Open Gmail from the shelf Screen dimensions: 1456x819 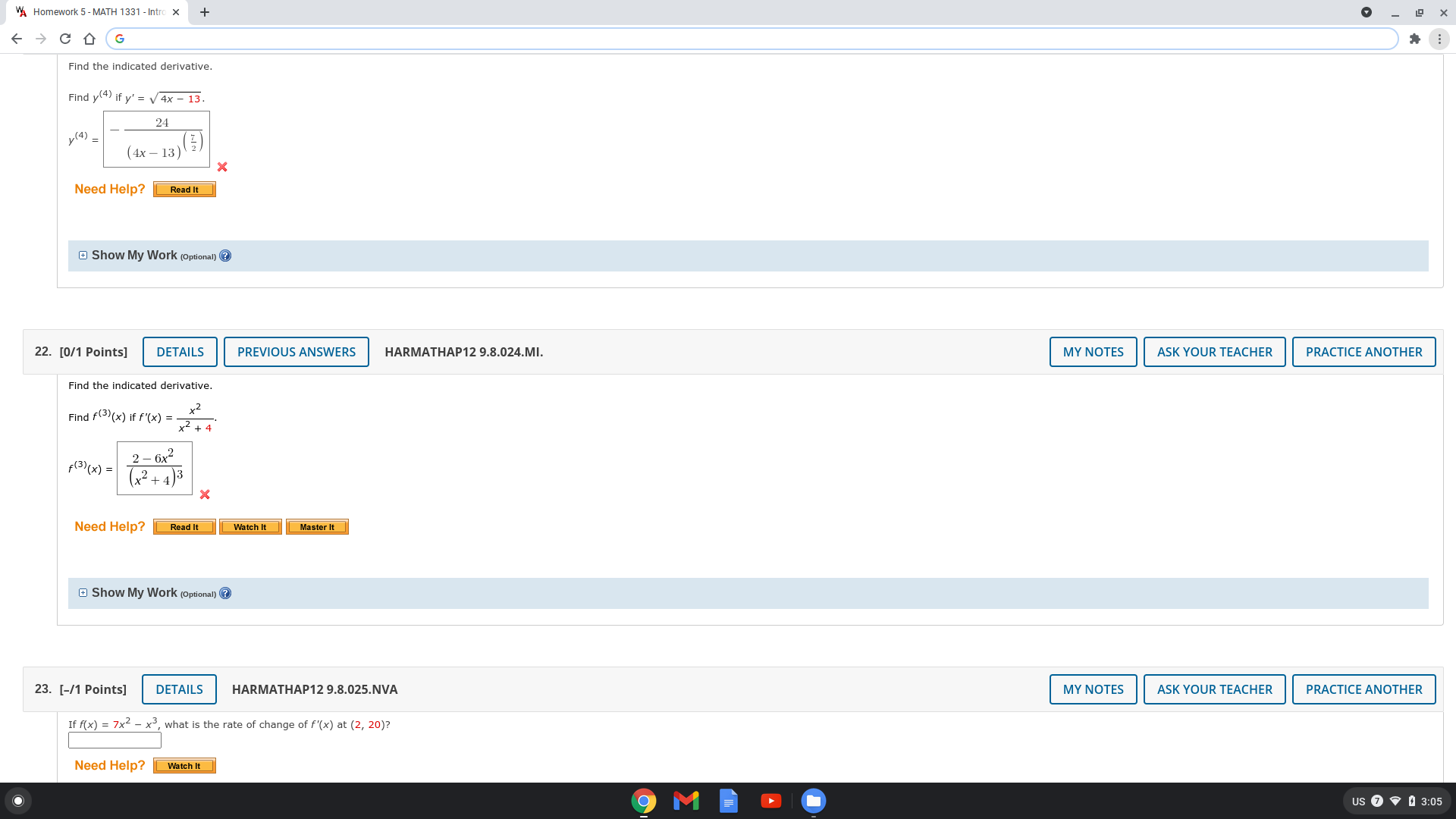[686, 800]
